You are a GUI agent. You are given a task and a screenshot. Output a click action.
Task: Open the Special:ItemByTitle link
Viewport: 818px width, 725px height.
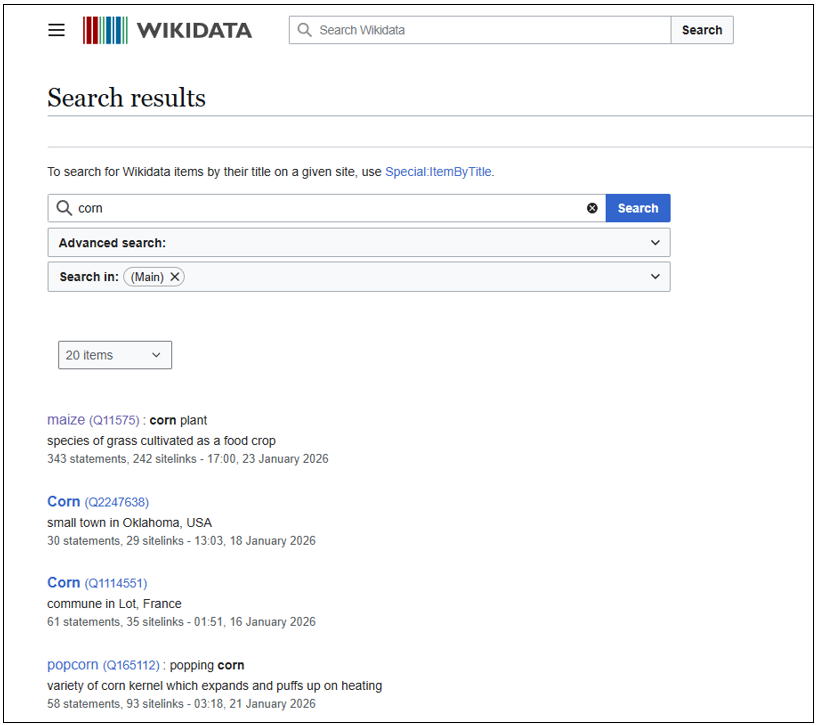pyautogui.click(x=438, y=172)
